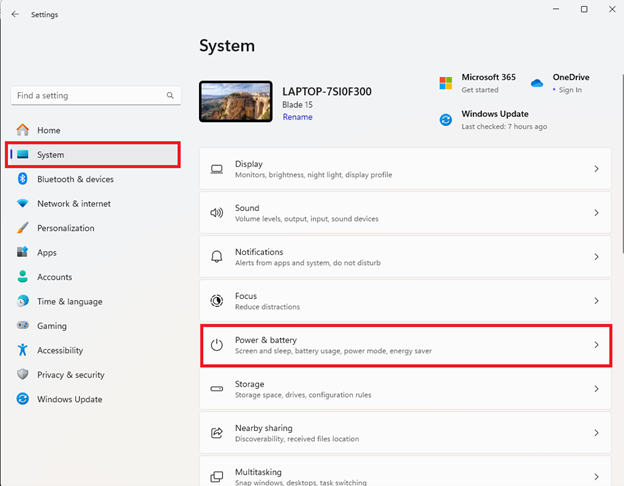Expand the Display row chevron
The height and width of the screenshot is (486, 624).
pos(596,169)
